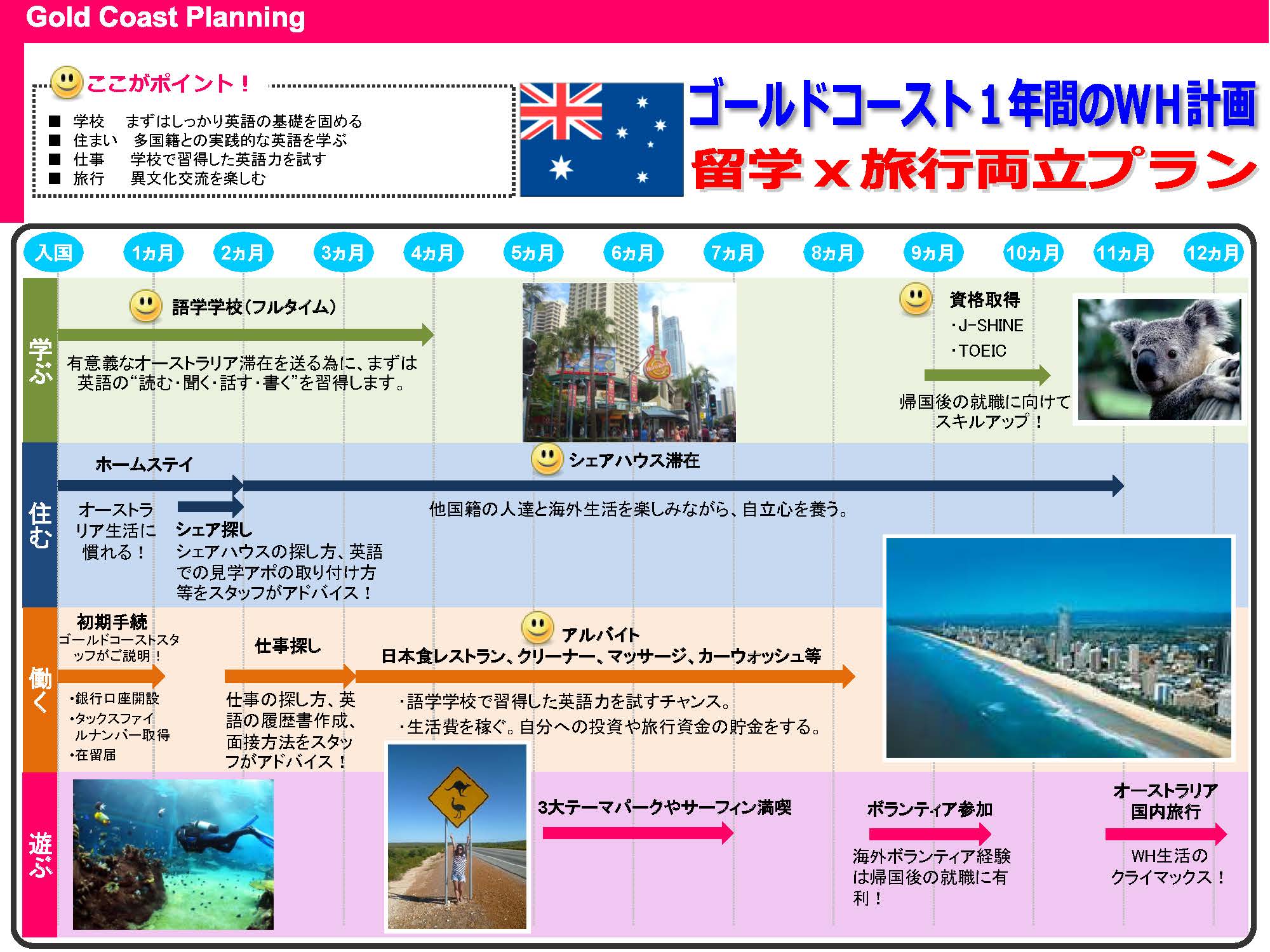Click the kangaroo road sign photo
Viewport: 1270px width, 952px height.
coord(457,836)
